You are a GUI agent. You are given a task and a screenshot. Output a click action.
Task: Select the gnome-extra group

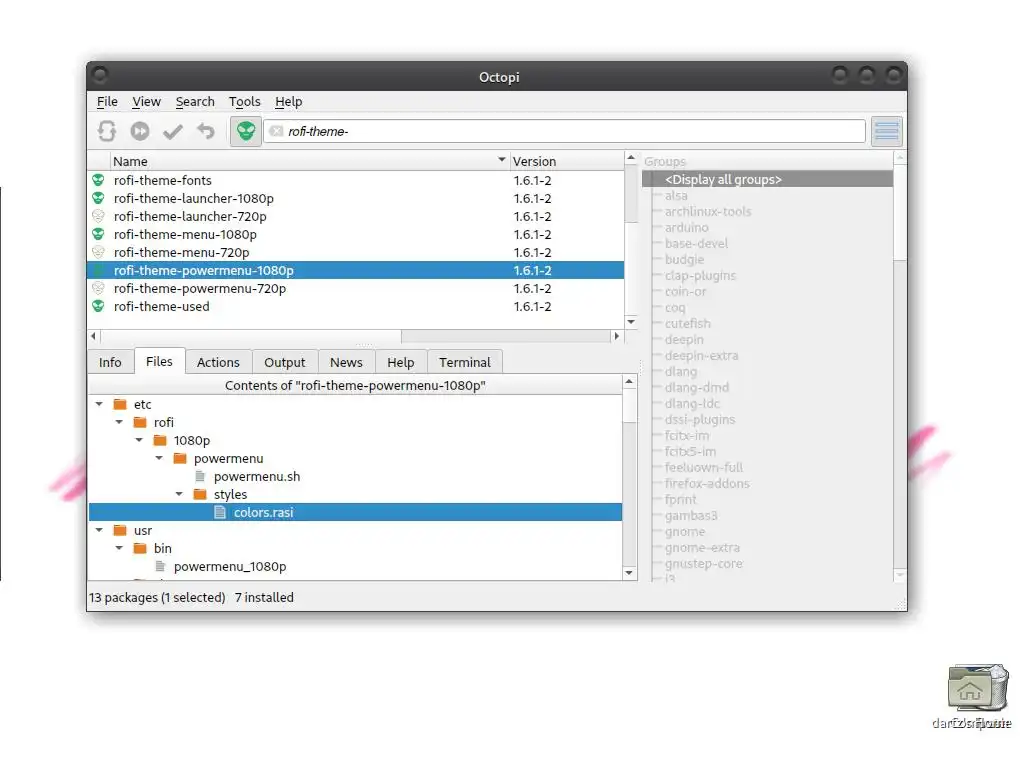pos(702,548)
